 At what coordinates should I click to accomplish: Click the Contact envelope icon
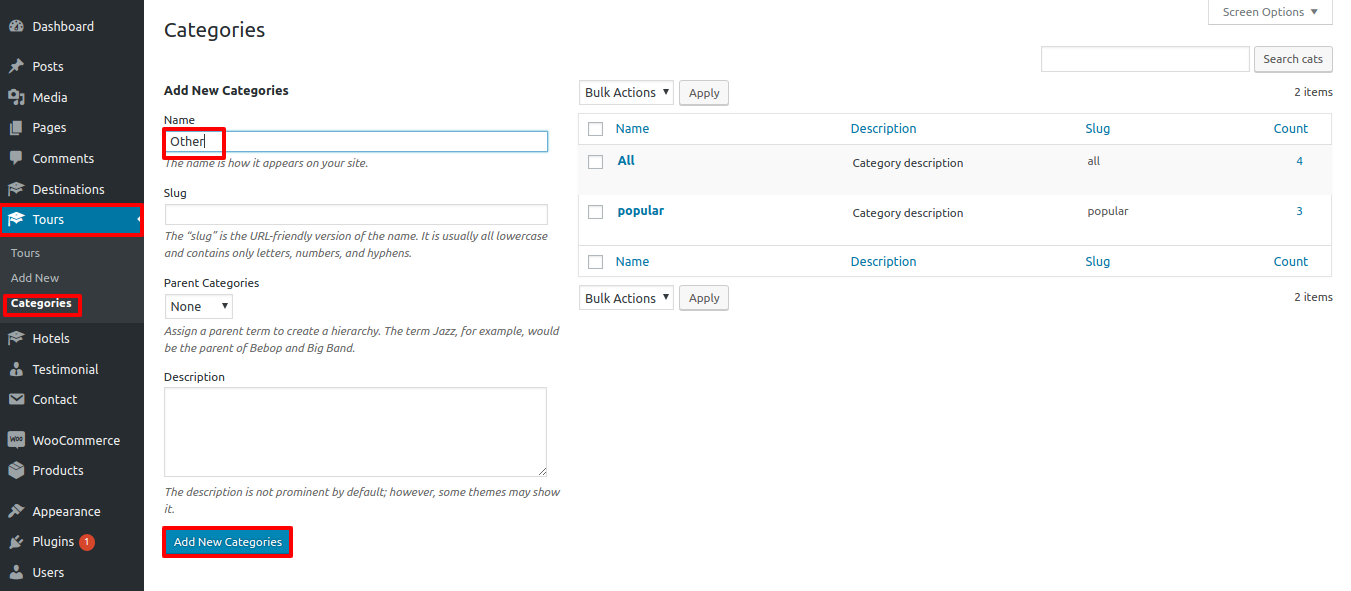tap(16, 399)
